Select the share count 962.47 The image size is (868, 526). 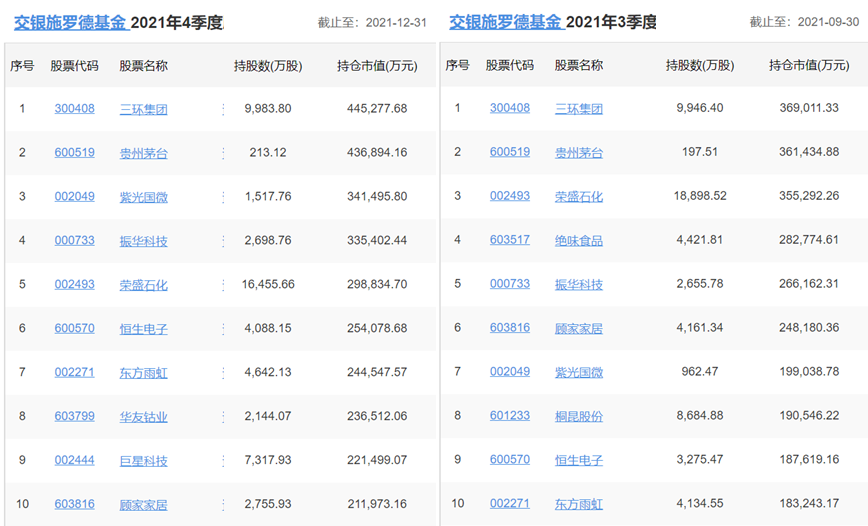(x=700, y=372)
